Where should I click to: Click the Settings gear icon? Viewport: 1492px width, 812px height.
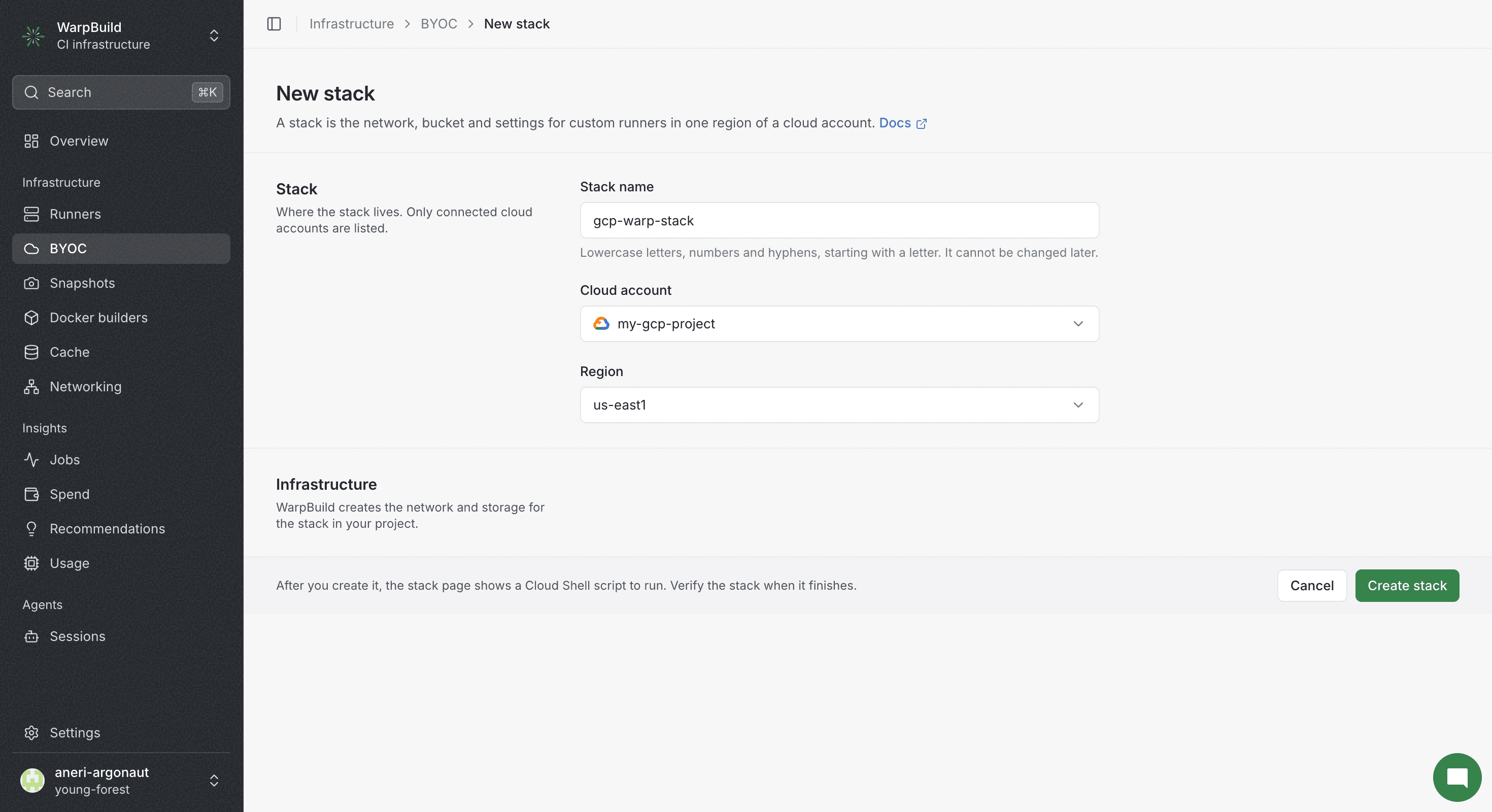tap(31, 733)
